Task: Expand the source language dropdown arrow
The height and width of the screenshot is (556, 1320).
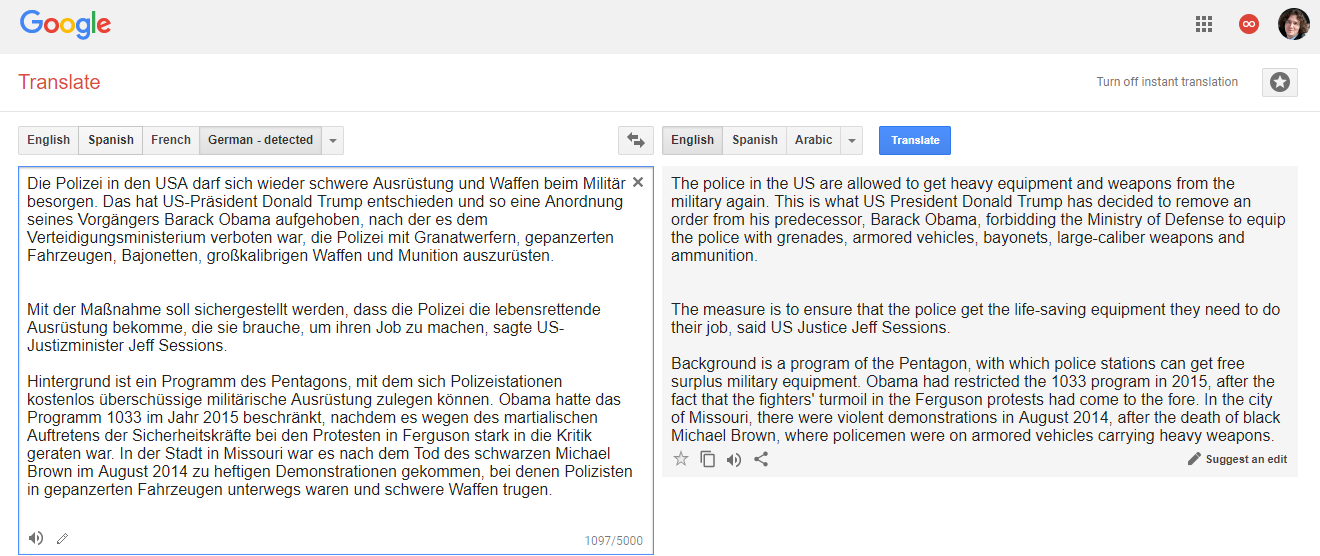Action: [x=333, y=140]
